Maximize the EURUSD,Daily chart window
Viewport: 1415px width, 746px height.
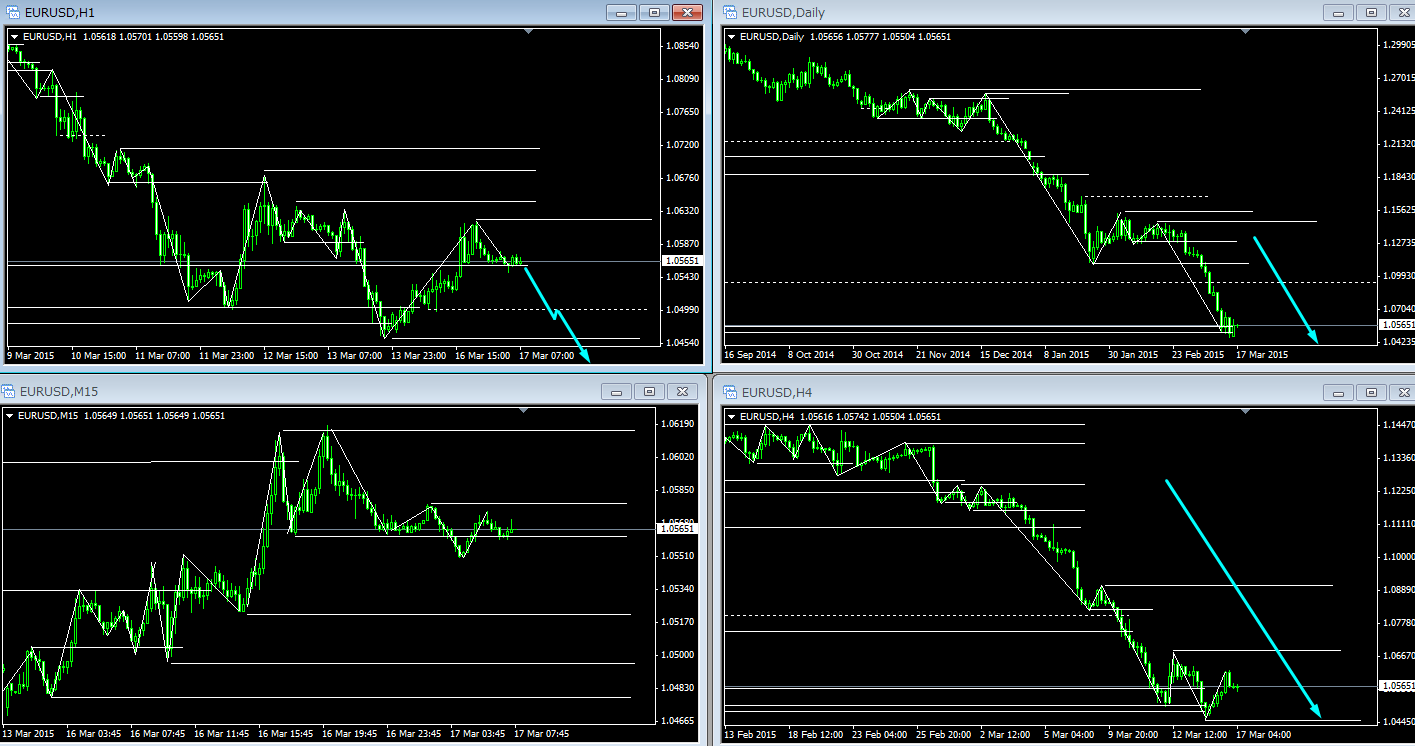coord(1372,13)
